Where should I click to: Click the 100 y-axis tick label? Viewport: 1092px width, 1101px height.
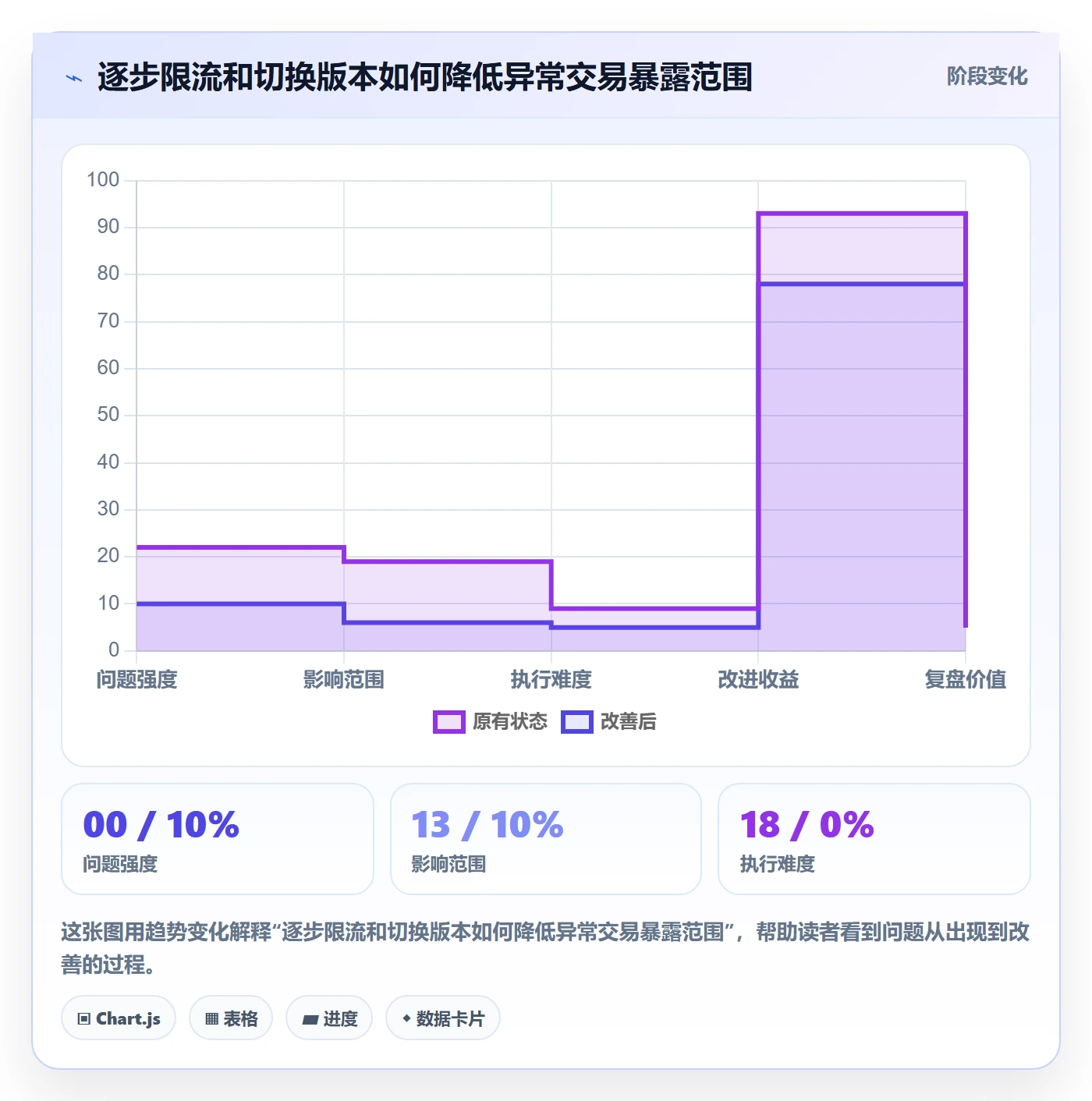103,180
